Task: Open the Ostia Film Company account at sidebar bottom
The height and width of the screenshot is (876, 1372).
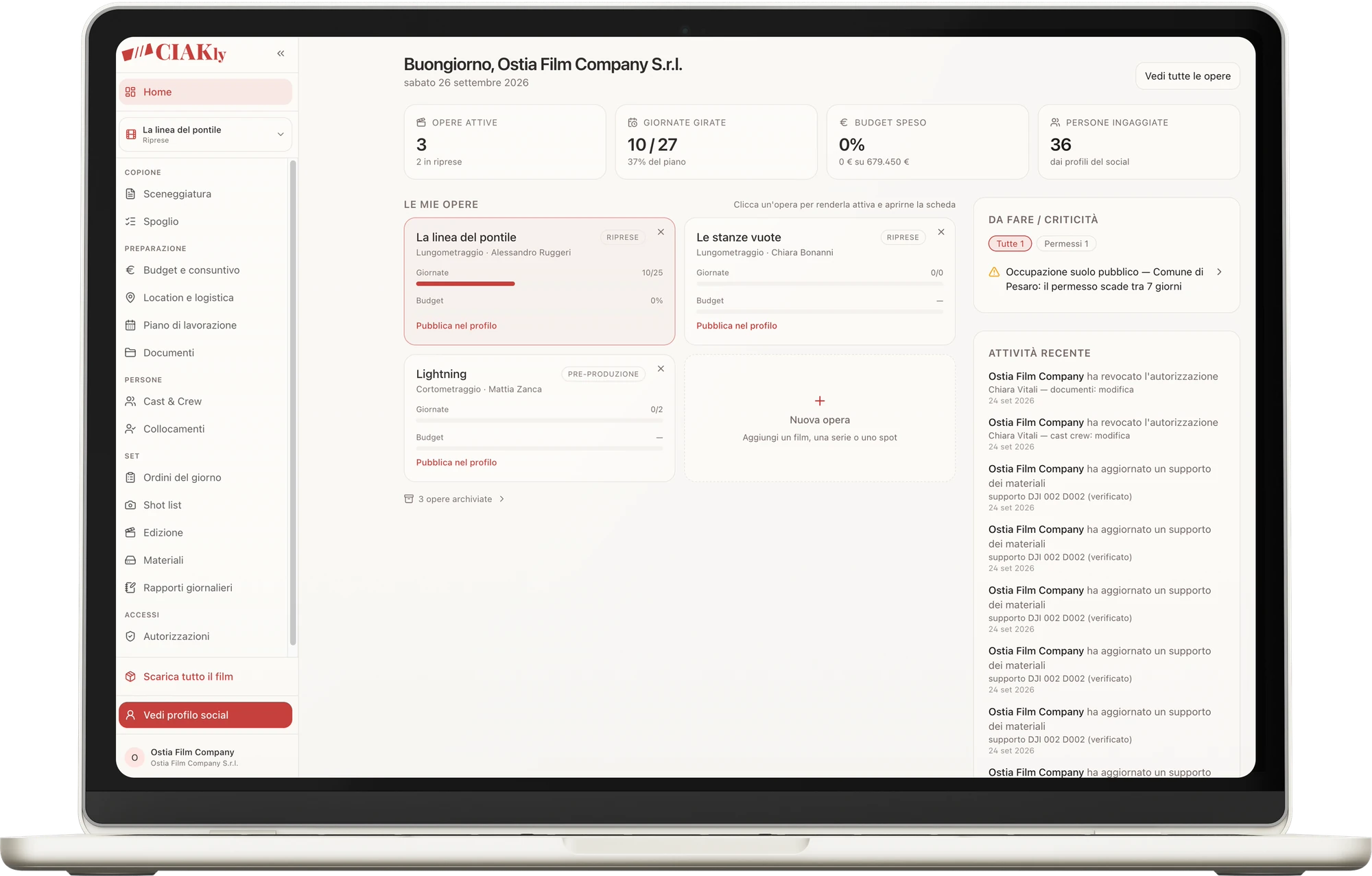Action: [x=206, y=757]
